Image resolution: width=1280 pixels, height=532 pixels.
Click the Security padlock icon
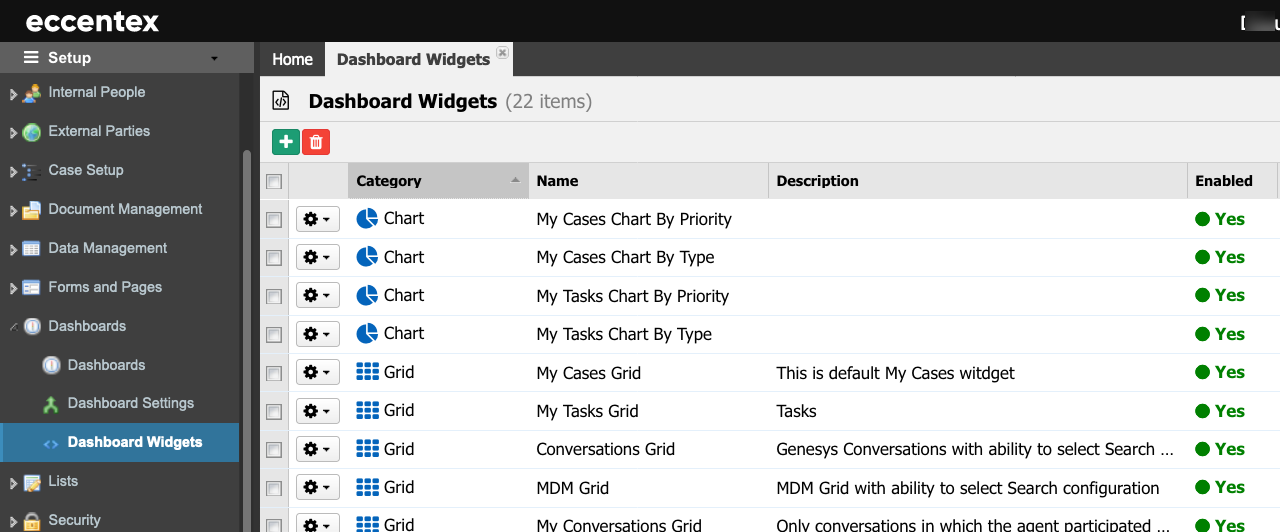tap(32, 521)
